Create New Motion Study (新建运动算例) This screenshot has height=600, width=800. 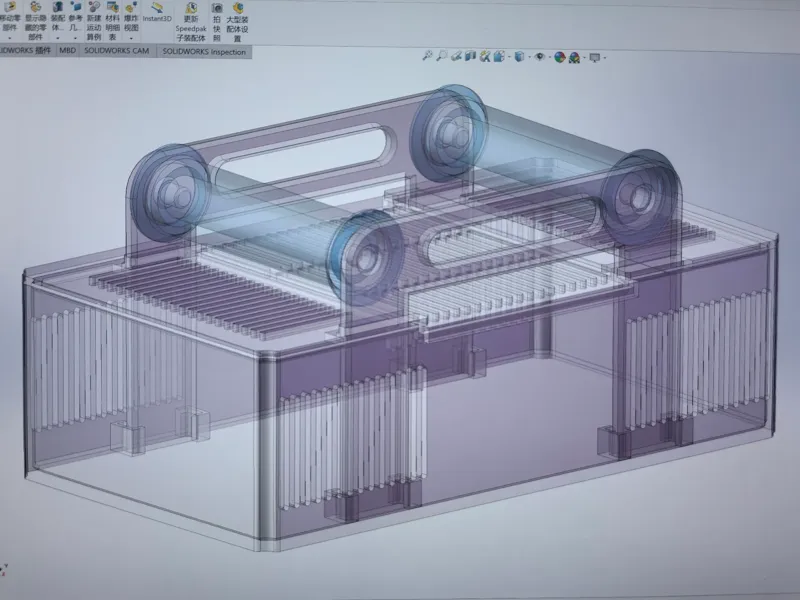click(94, 20)
